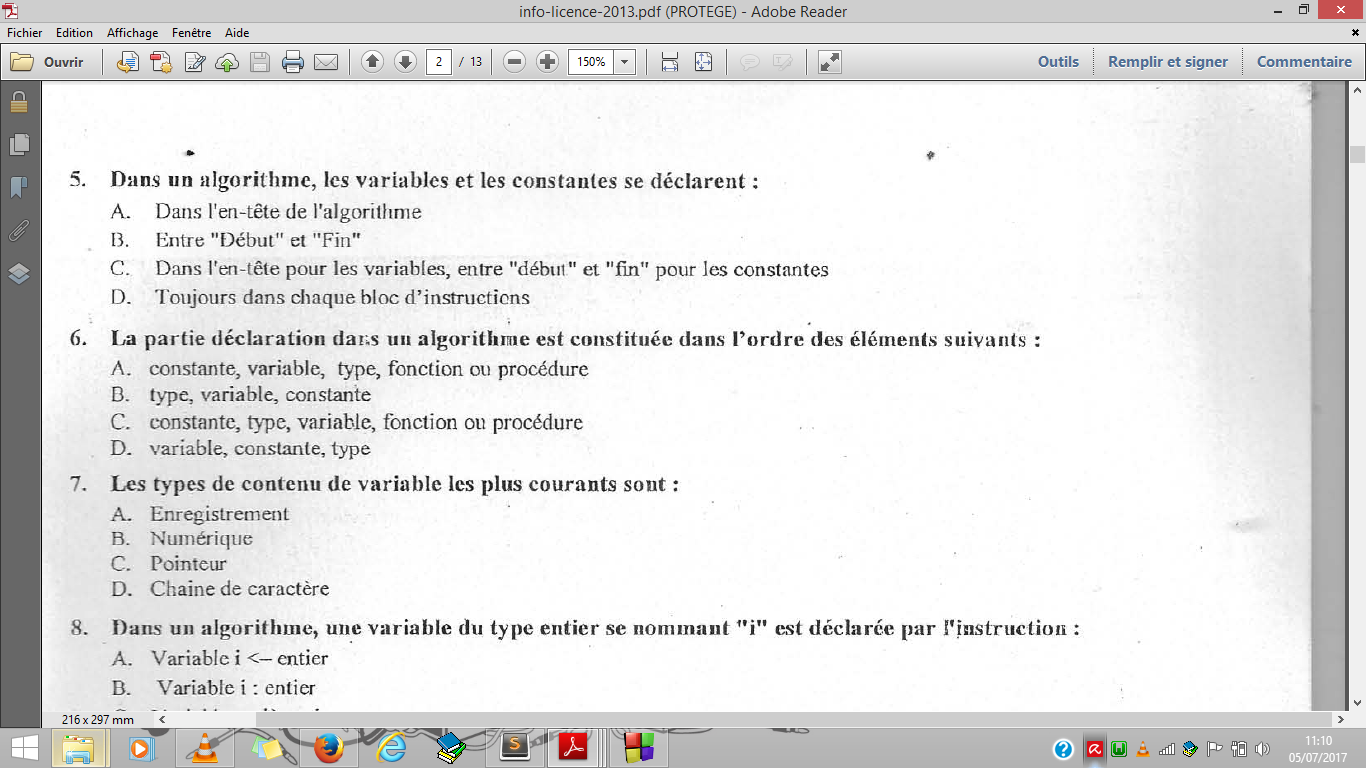1366x768 pixels.
Task: Toggle the signature lock panel
Action: coord(17,103)
